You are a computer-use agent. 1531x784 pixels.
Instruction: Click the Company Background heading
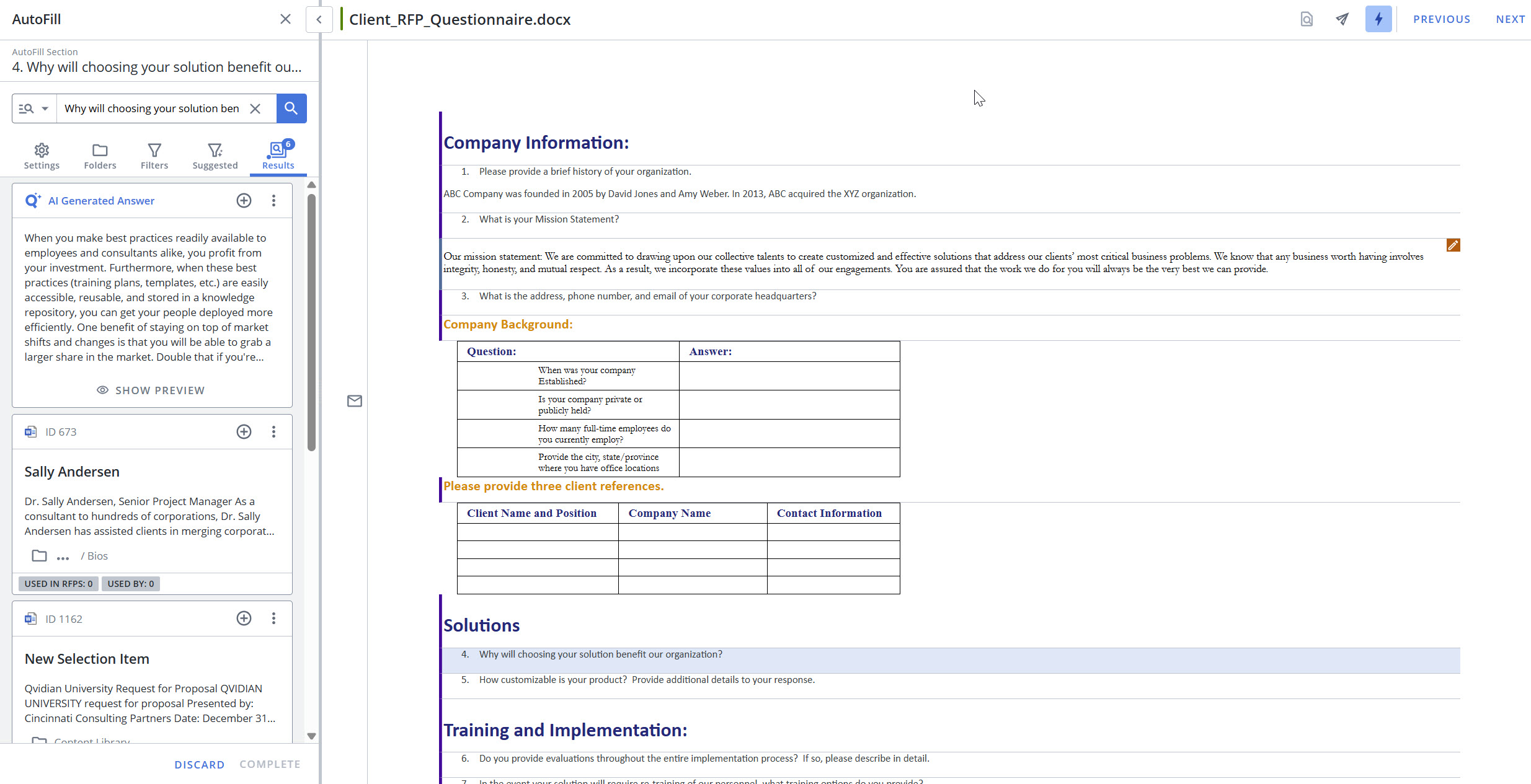(x=508, y=324)
